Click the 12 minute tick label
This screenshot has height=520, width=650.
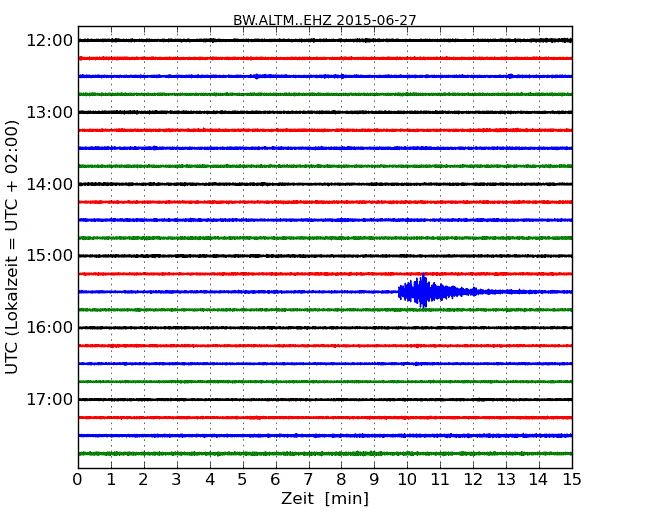click(473, 480)
